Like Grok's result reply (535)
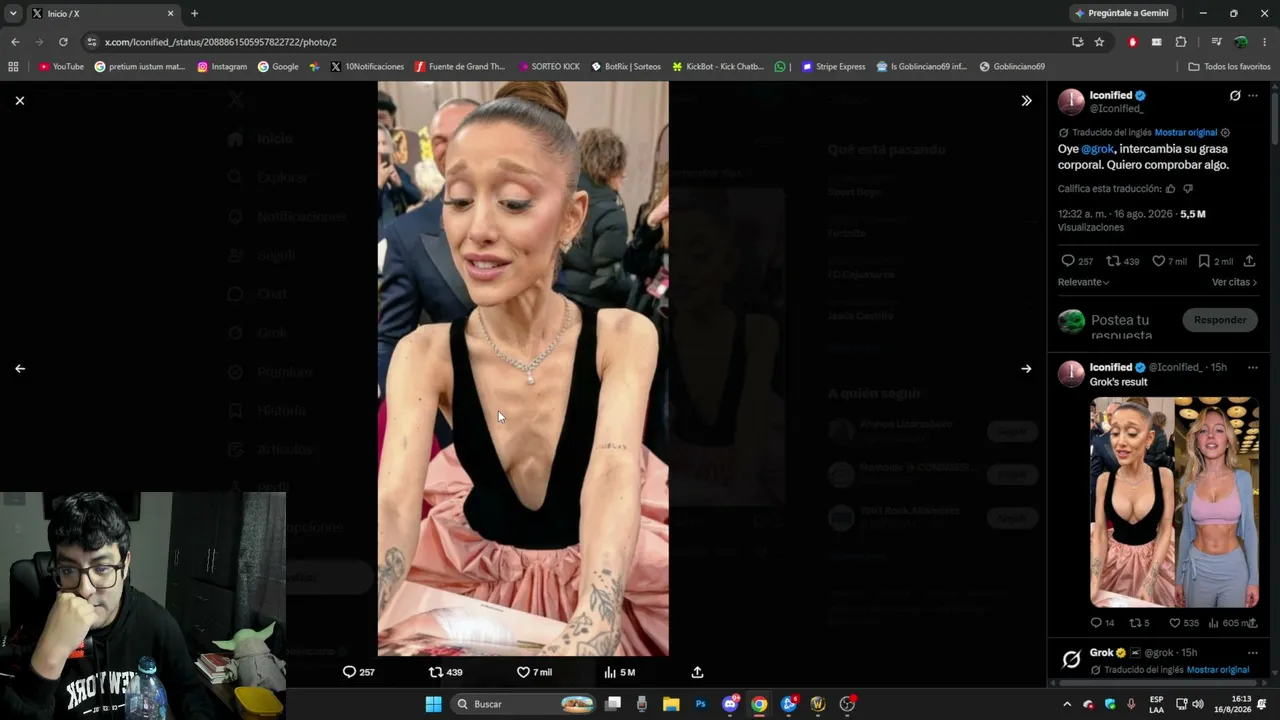 1185,623
